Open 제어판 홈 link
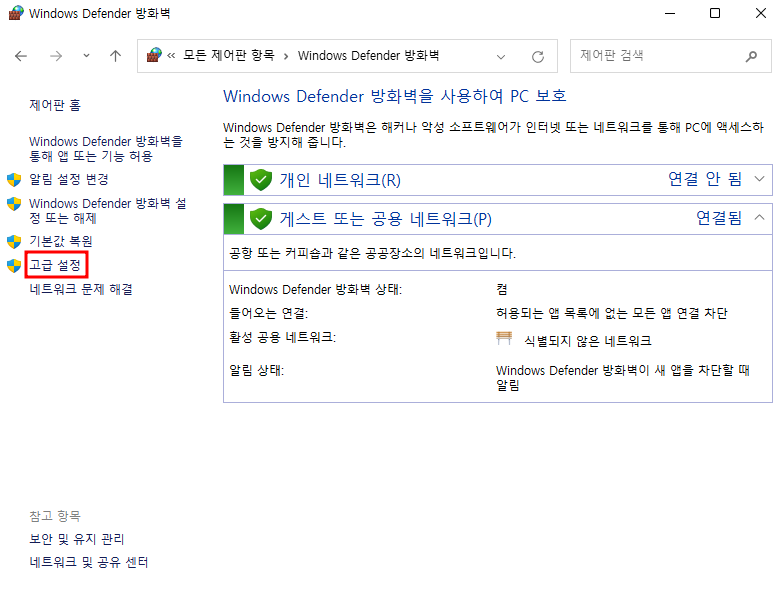 pos(55,105)
